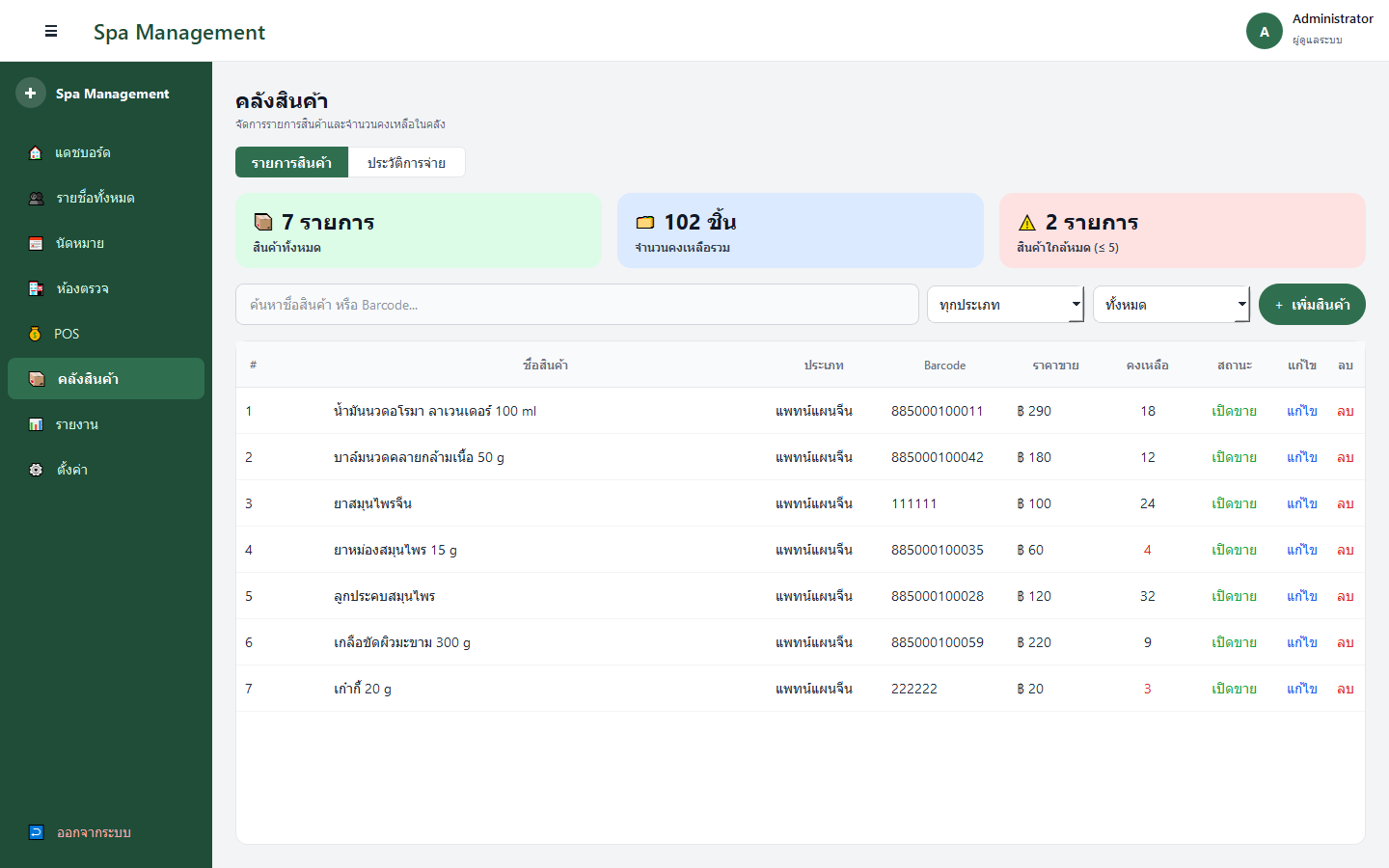Click the ตั้งค่า gear icon
The width and height of the screenshot is (1389, 868).
[36, 470]
